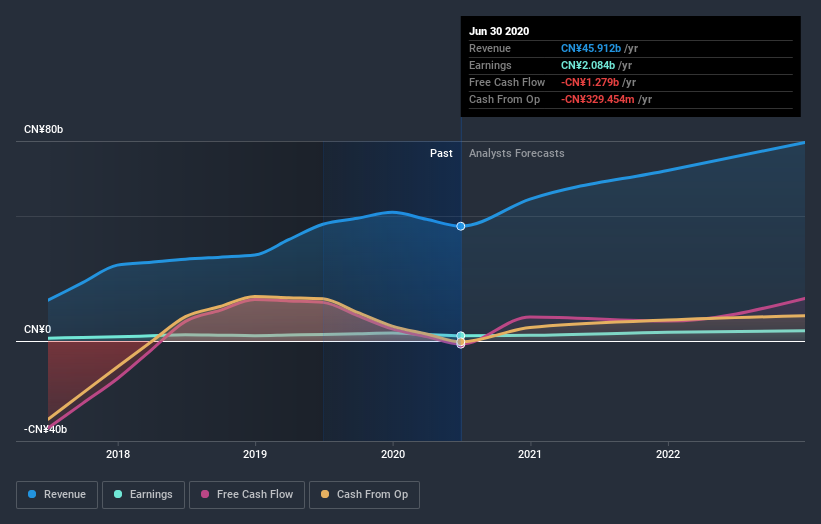
Task: Click the Analysts Forecasts label
Action: coord(516,153)
